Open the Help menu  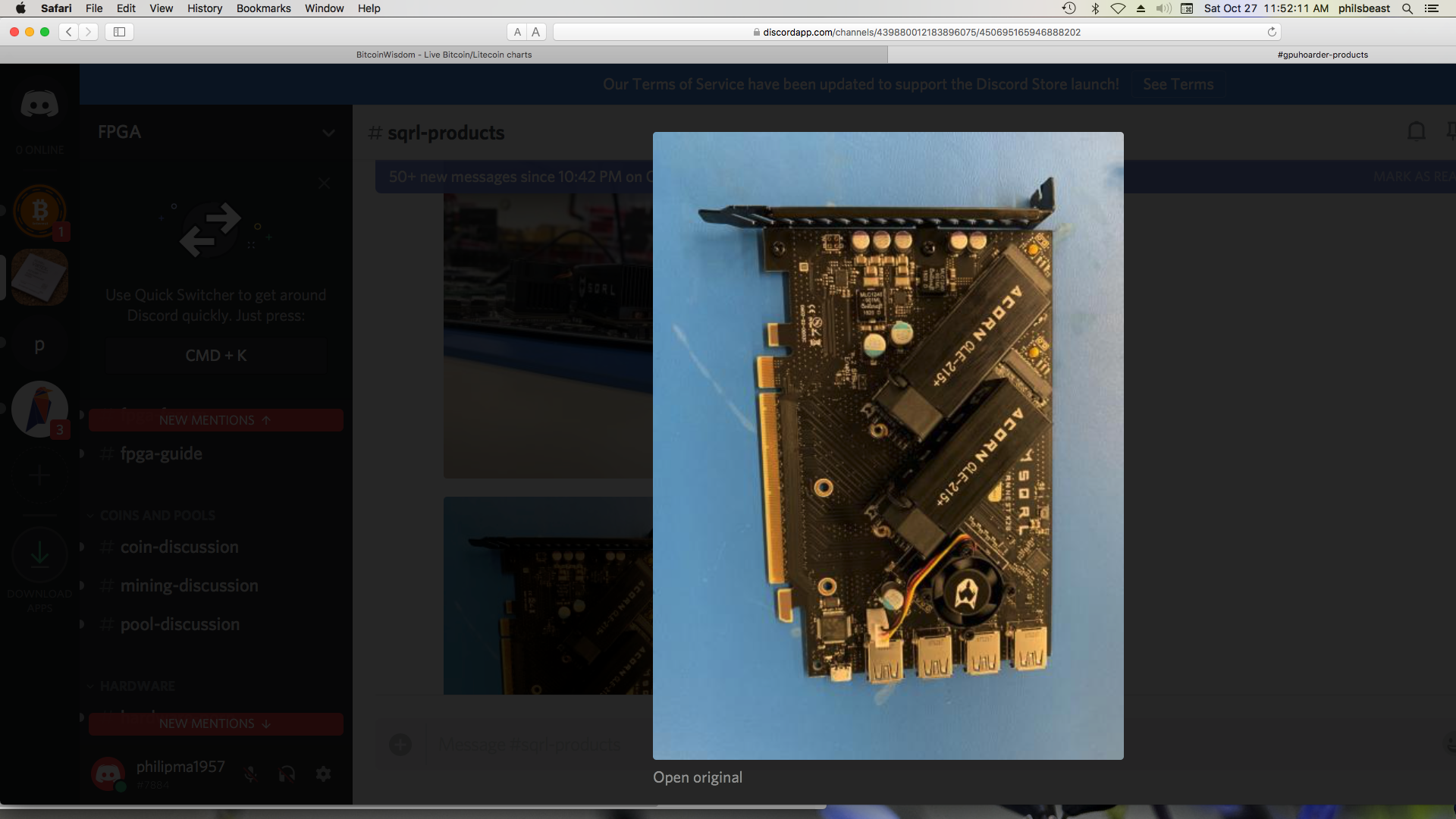coord(369,8)
